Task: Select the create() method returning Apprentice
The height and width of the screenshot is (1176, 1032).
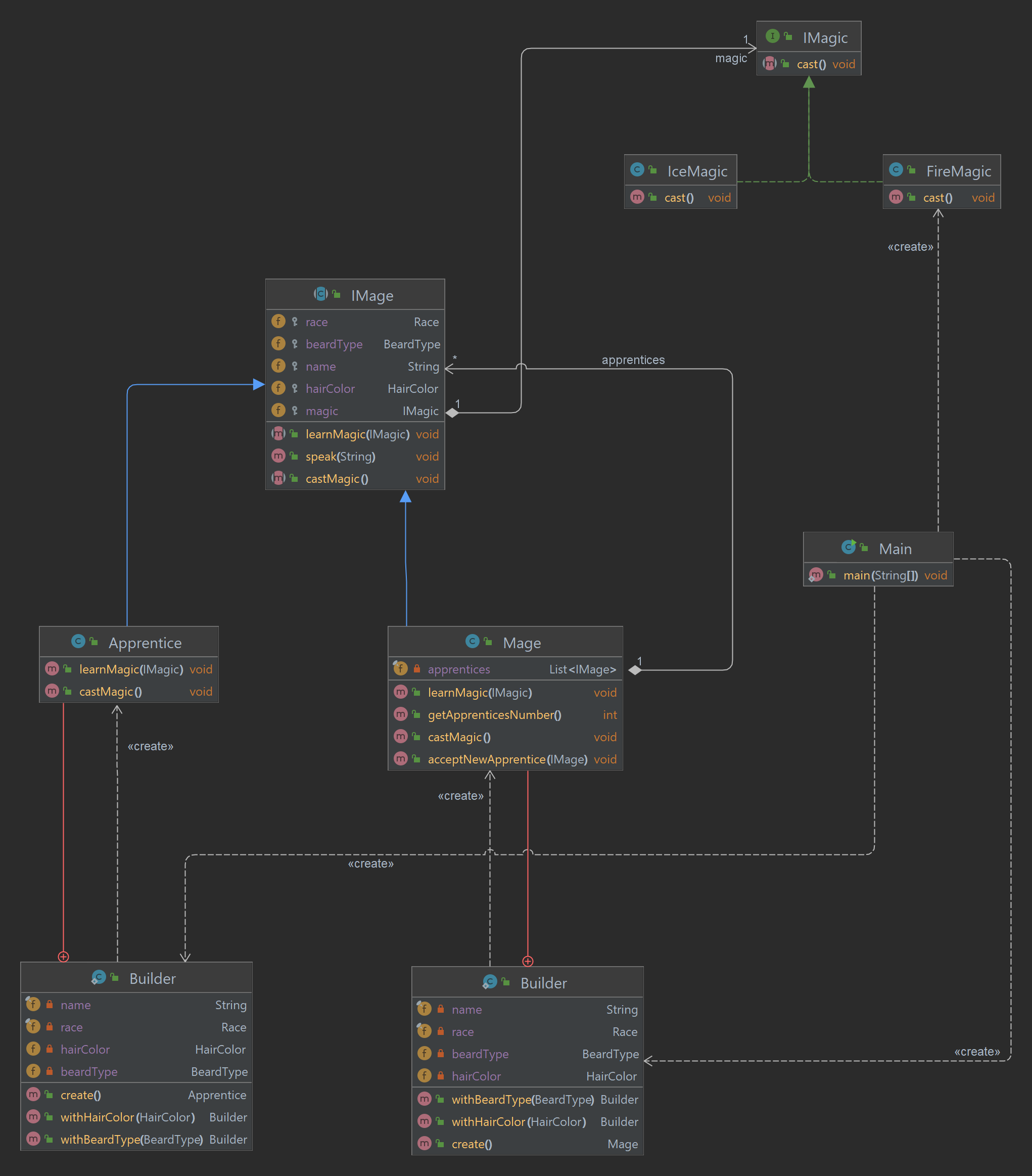Action: click(80, 1095)
